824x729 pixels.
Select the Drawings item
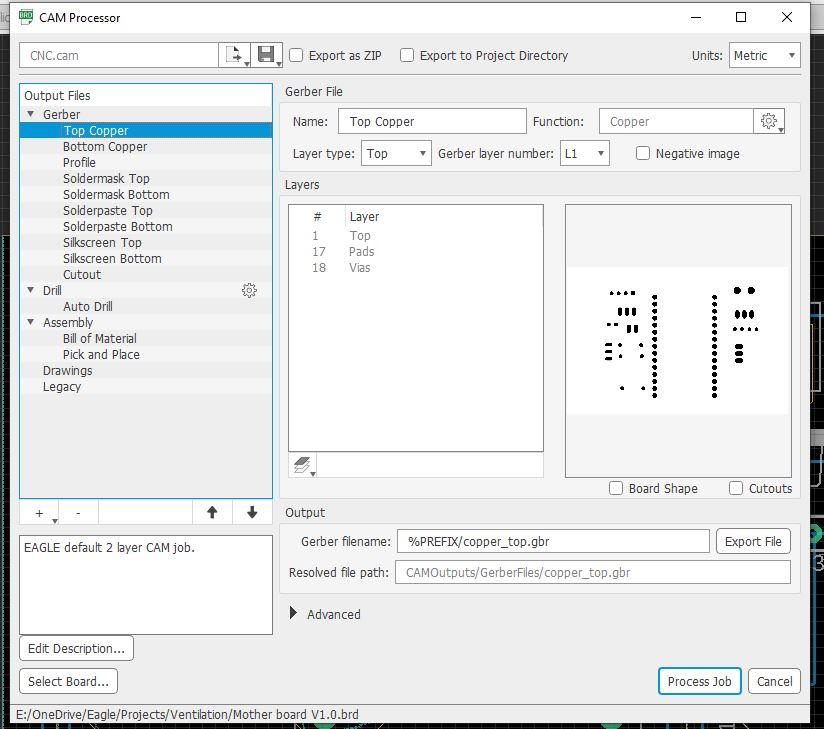tap(146, 371)
